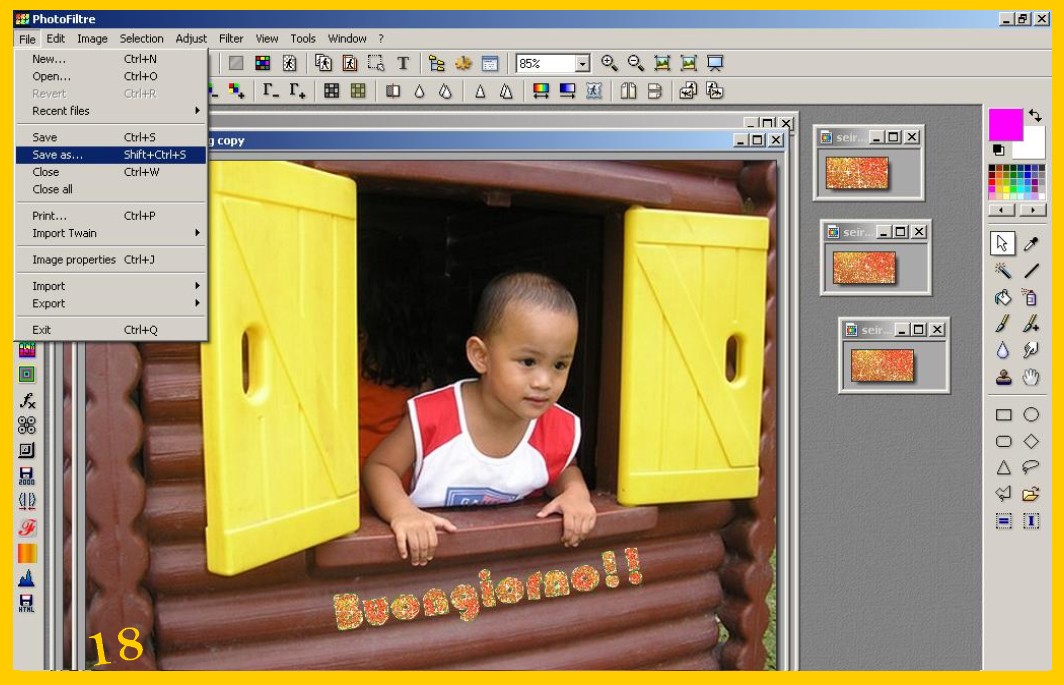The image size is (1064, 685).
Task: Click the Text tool 'T' icon
Action: tap(403, 63)
